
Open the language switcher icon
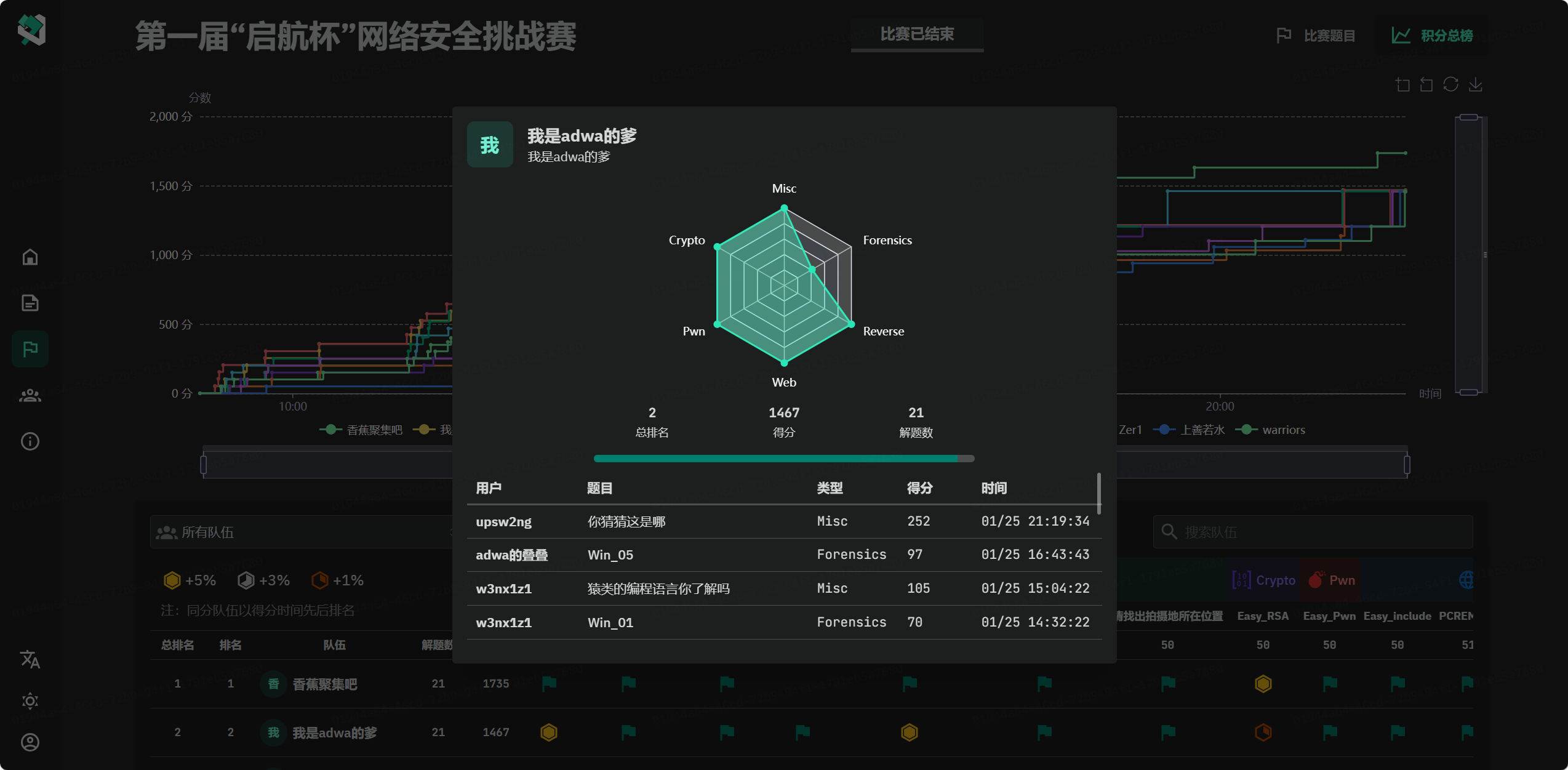coord(30,659)
